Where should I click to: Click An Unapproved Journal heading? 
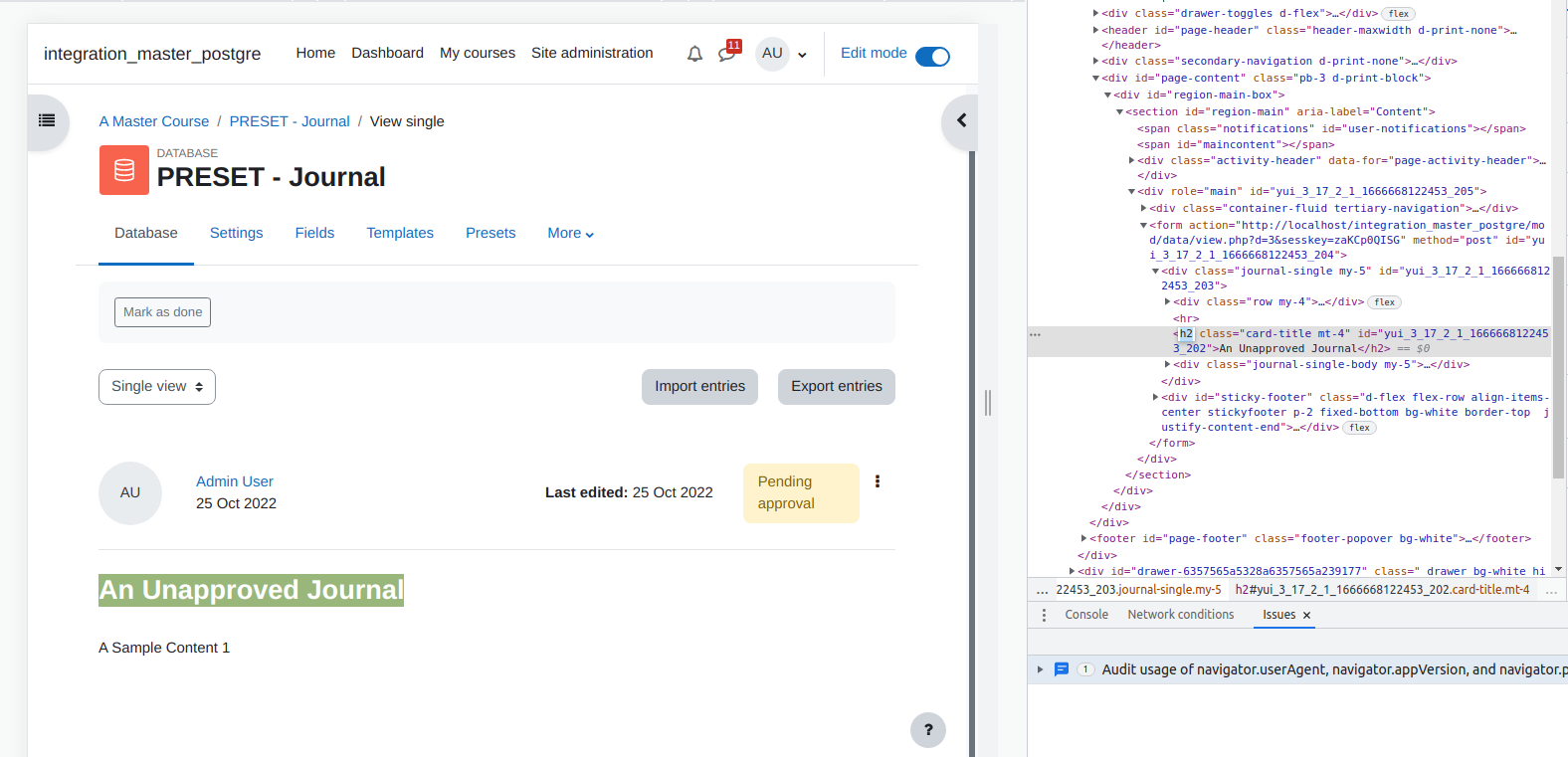[251, 590]
